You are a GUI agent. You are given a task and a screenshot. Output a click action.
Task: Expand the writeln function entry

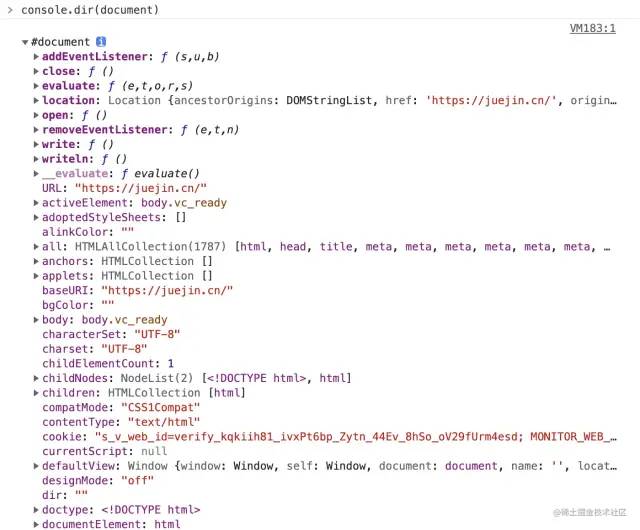(x=36, y=159)
